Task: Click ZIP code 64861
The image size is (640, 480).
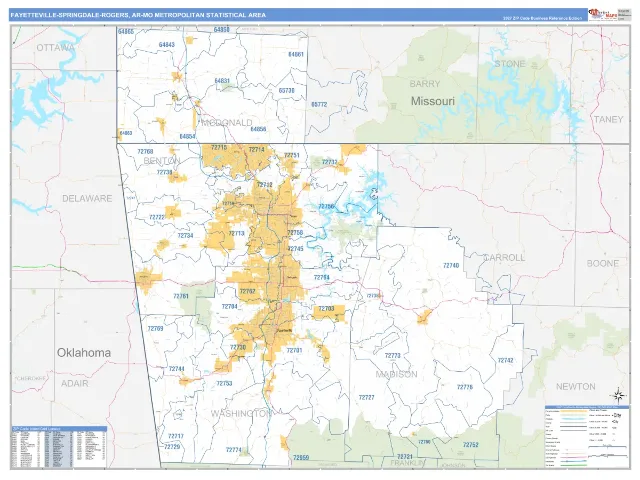Action: (296, 54)
